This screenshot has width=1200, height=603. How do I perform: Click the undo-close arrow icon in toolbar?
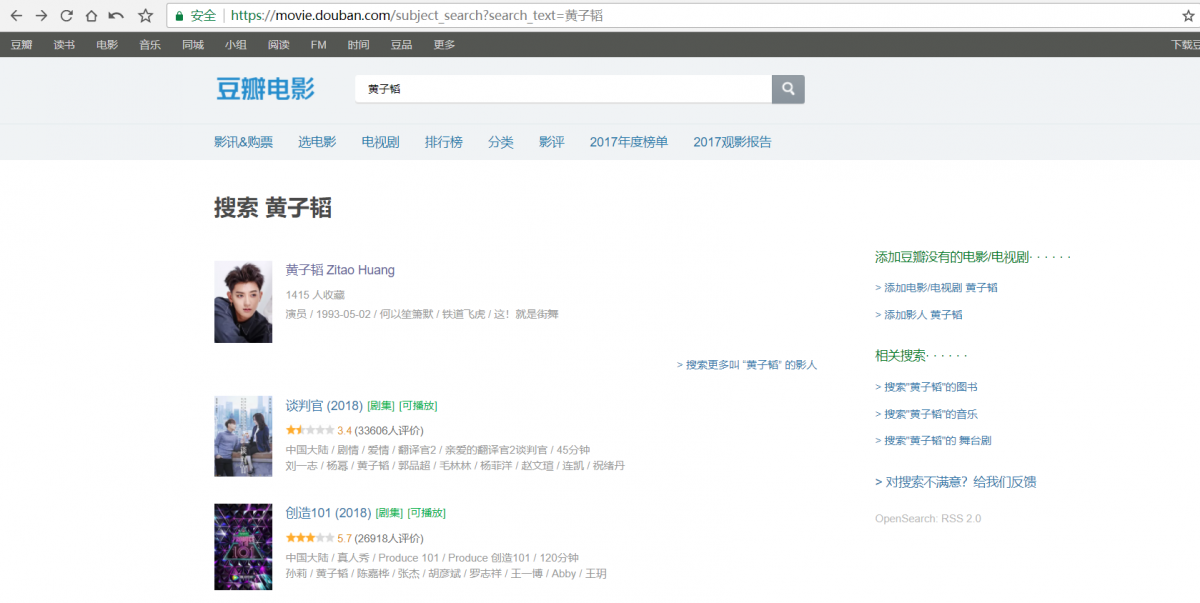tap(116, 16)
